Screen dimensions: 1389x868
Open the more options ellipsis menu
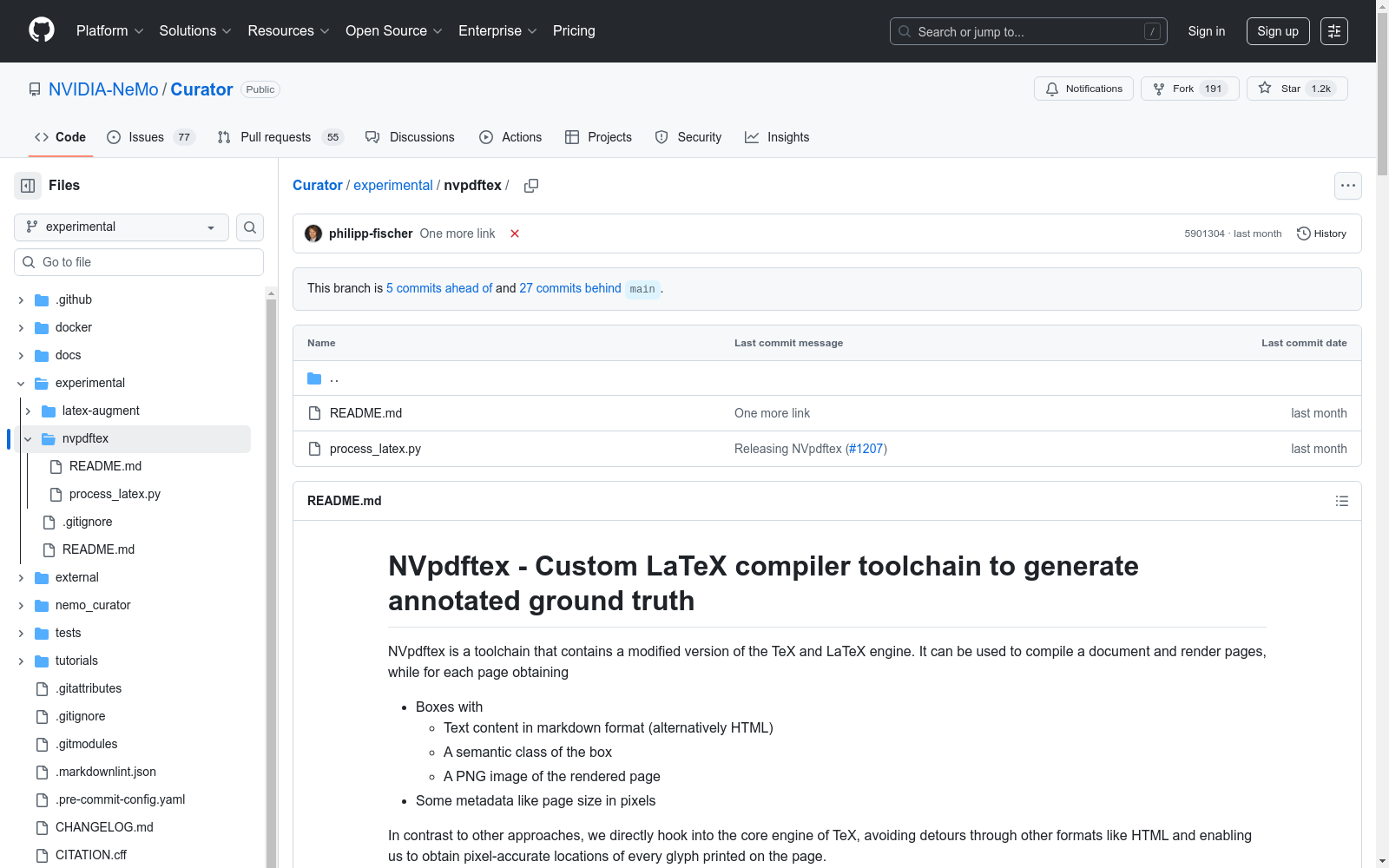1347,186
